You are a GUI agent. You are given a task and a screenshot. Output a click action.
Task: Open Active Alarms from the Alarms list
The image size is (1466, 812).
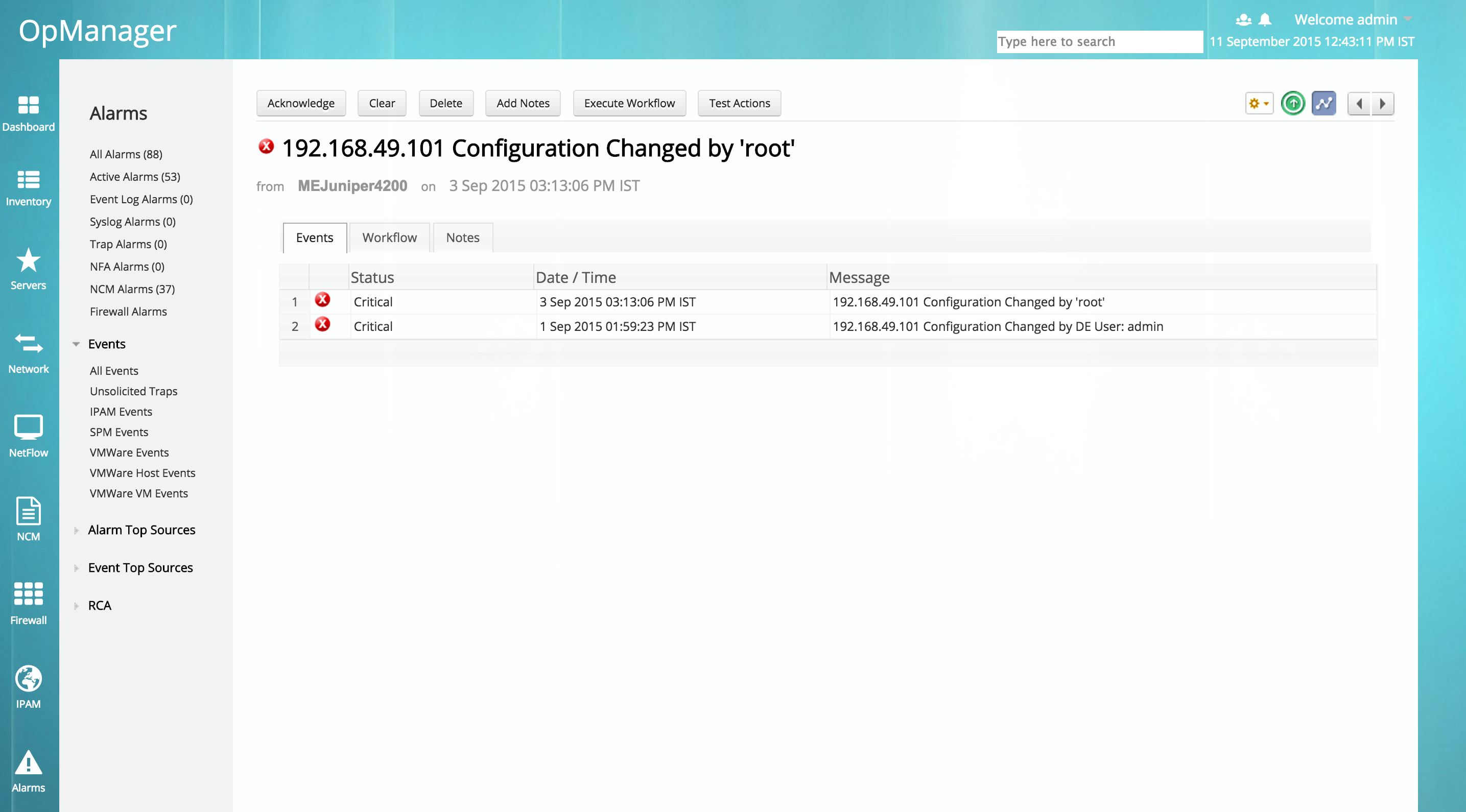[x=134, y=176]
